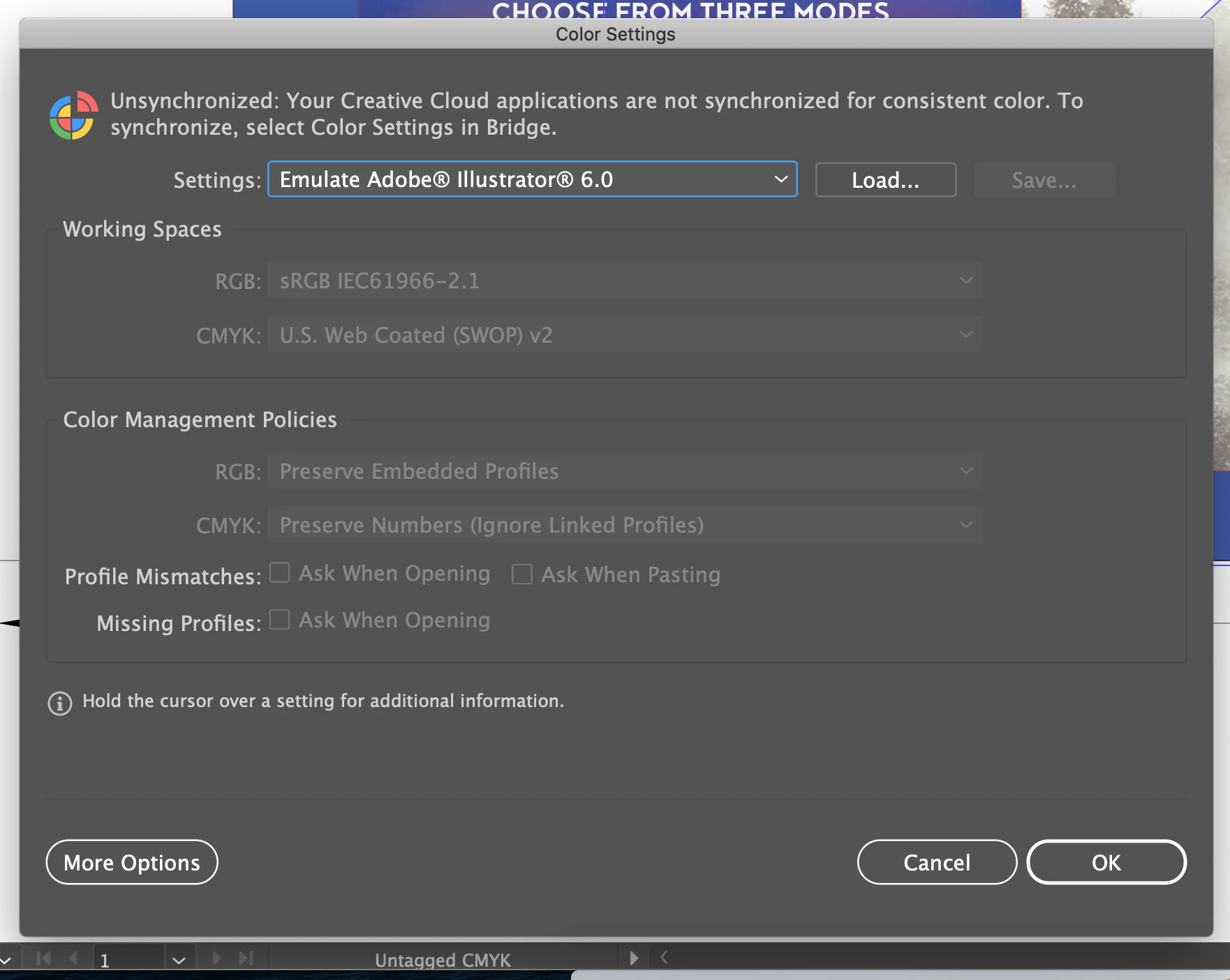
Task: Go to next artboard icon
Action: [x=216, y=958]
